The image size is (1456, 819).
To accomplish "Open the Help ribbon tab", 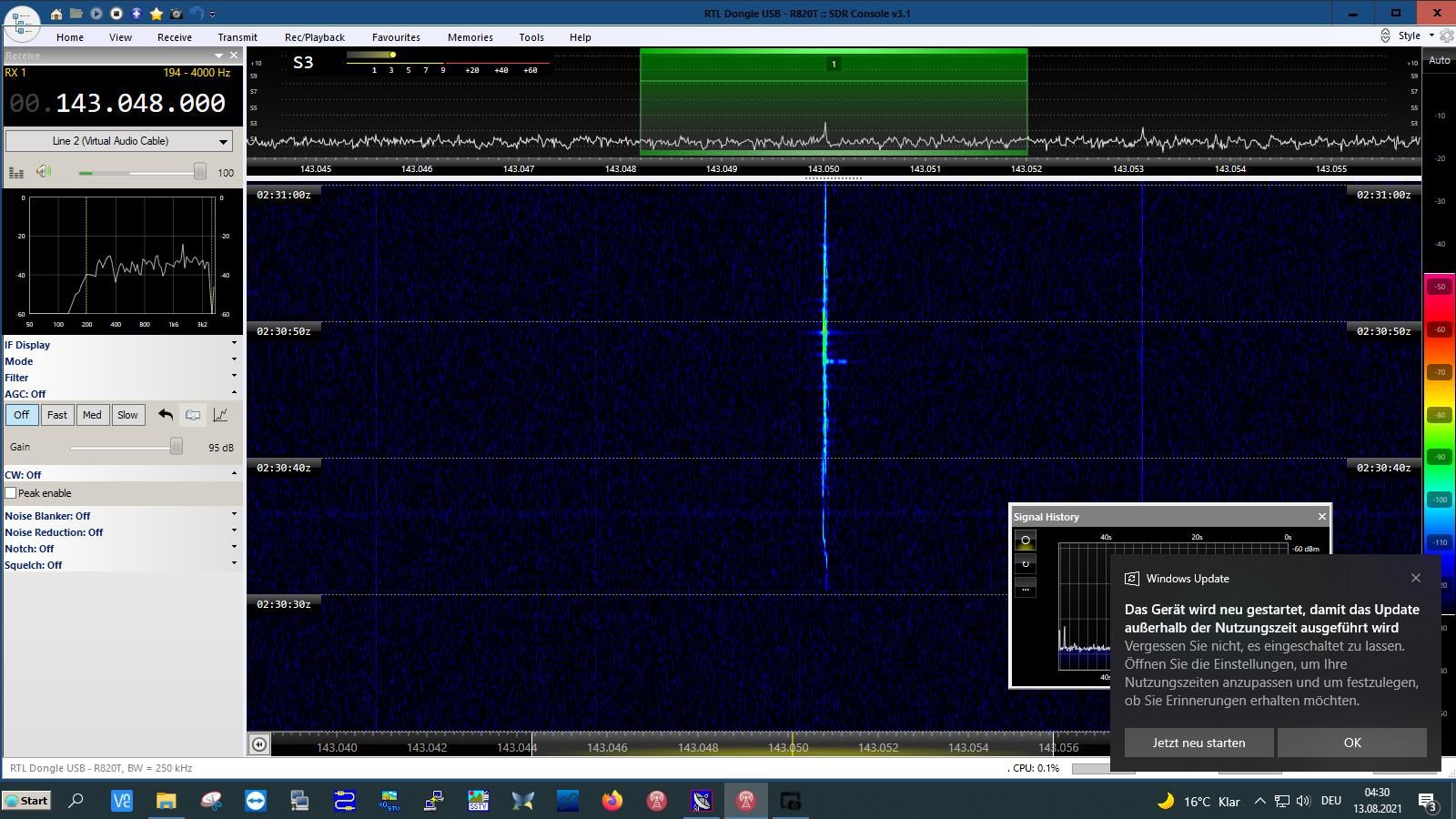I will click(x=581, y=37).
